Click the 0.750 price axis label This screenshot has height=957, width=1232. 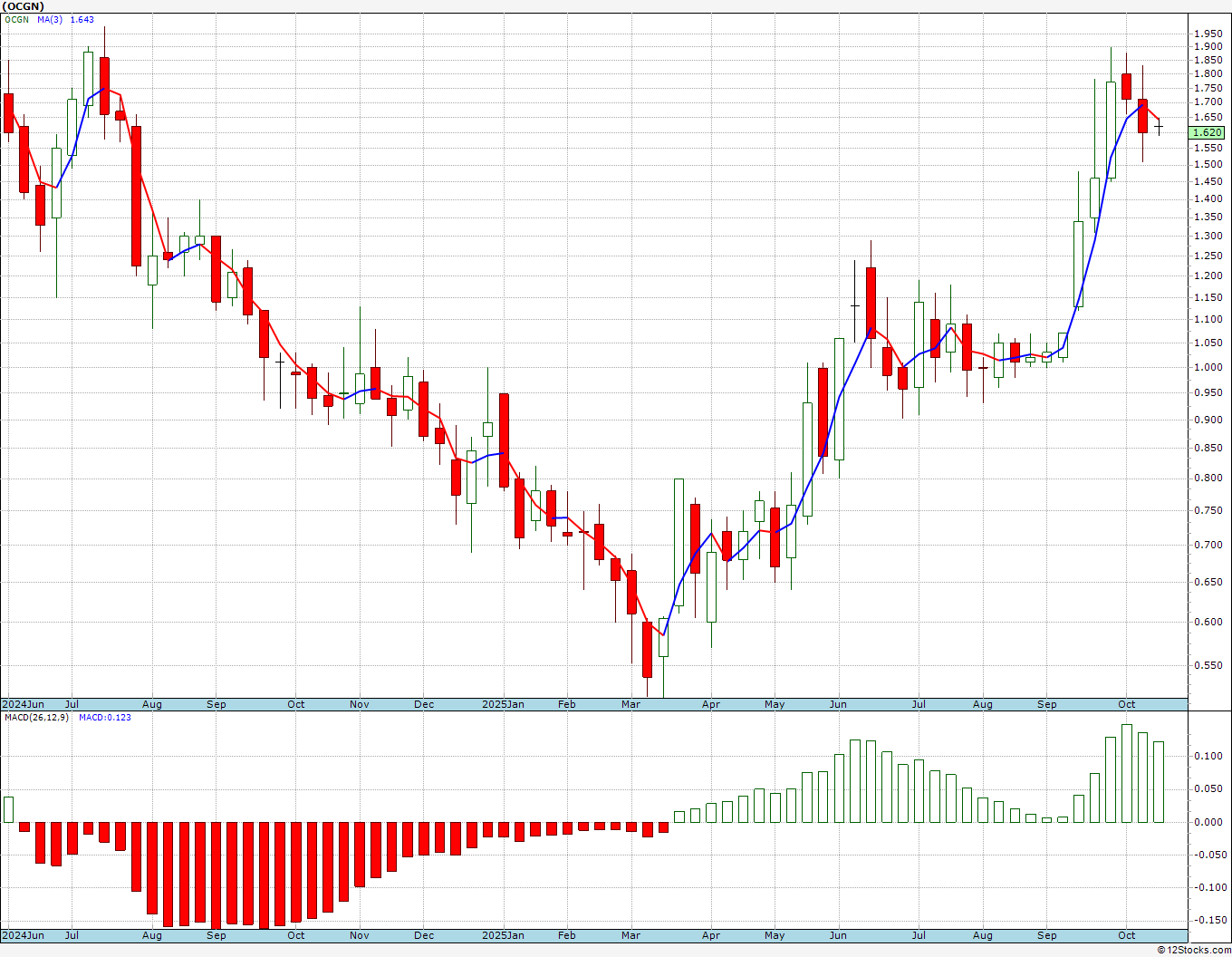(1208, 511)
